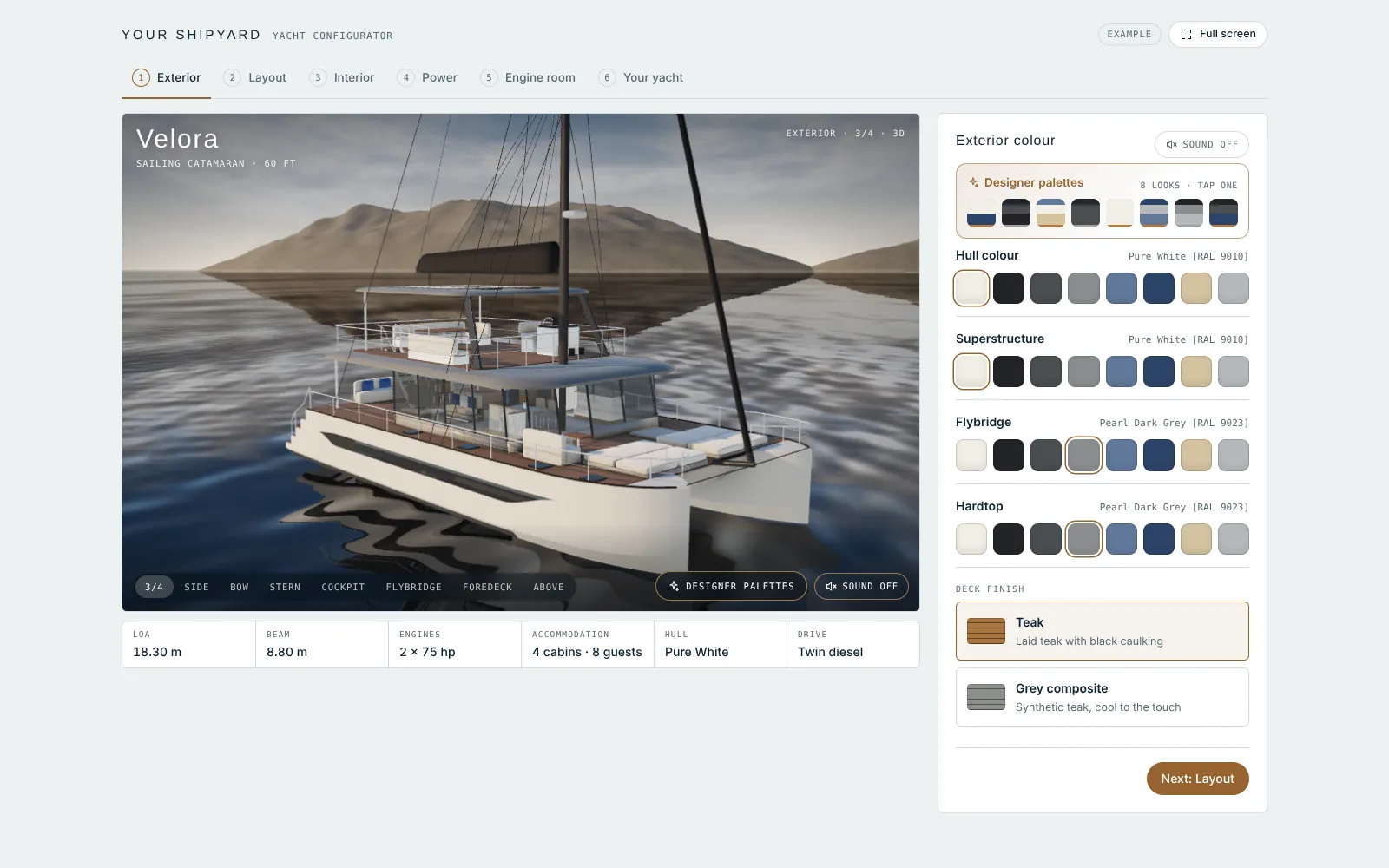This screenshot has height=868, width=1389.
Task: Apply the first designer palette with navy bottom
Action: 982,213
